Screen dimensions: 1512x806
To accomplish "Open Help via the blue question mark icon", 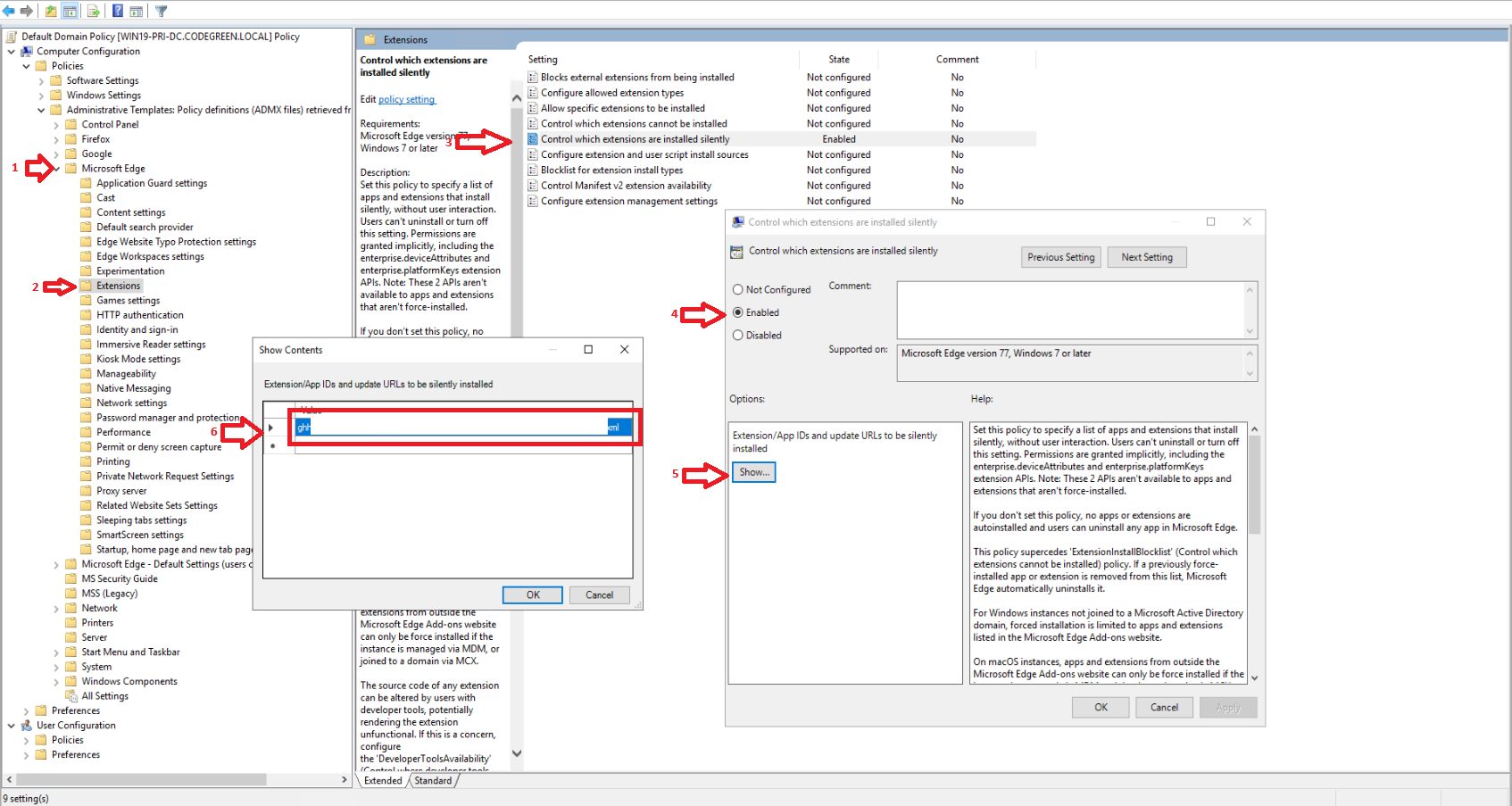I will pyautogui.click(x=118, y=11).
